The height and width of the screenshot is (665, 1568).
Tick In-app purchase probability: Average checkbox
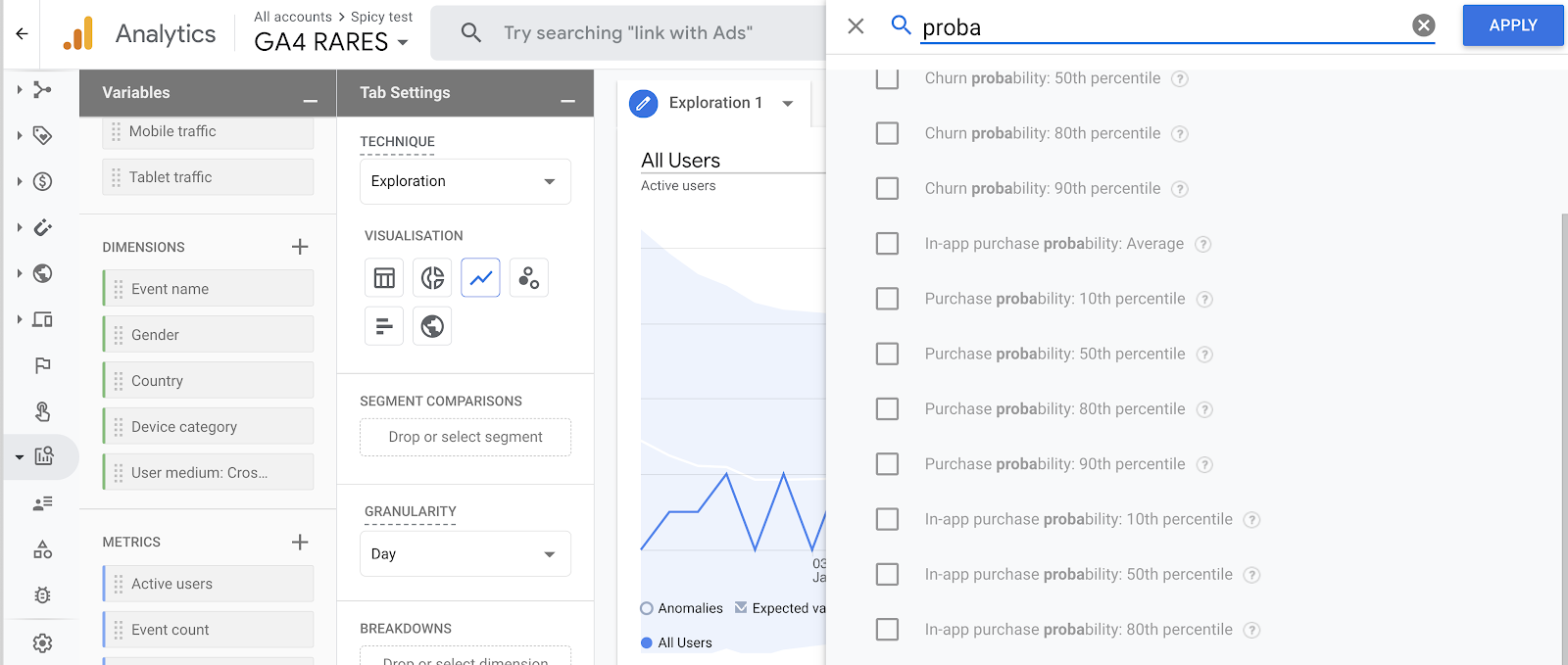[887, 244]
